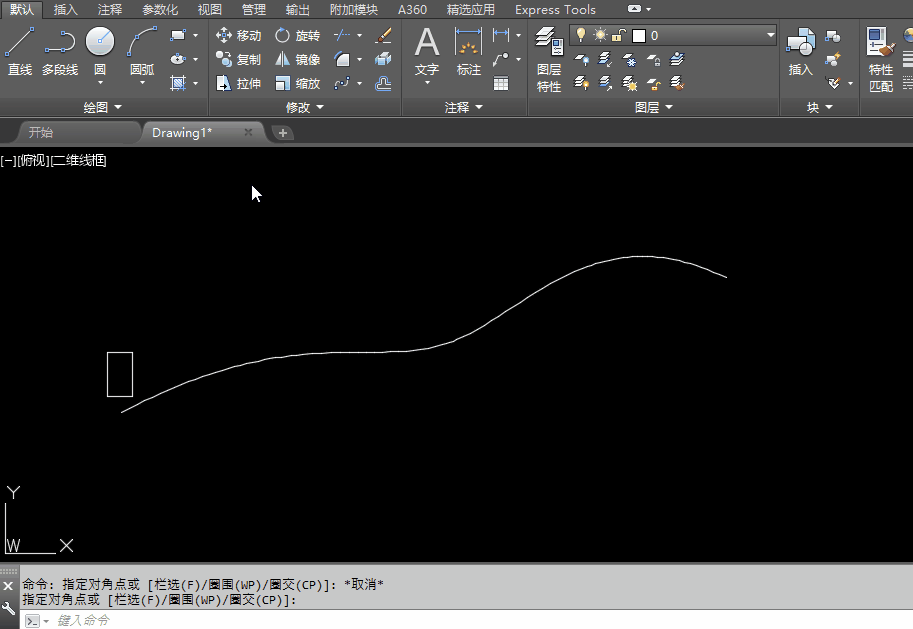Image resolution: width=913 pixels, height=629 pixels.
Task: Choose the 镜像 (Mirror) tool
Action: tap(297, 60)
